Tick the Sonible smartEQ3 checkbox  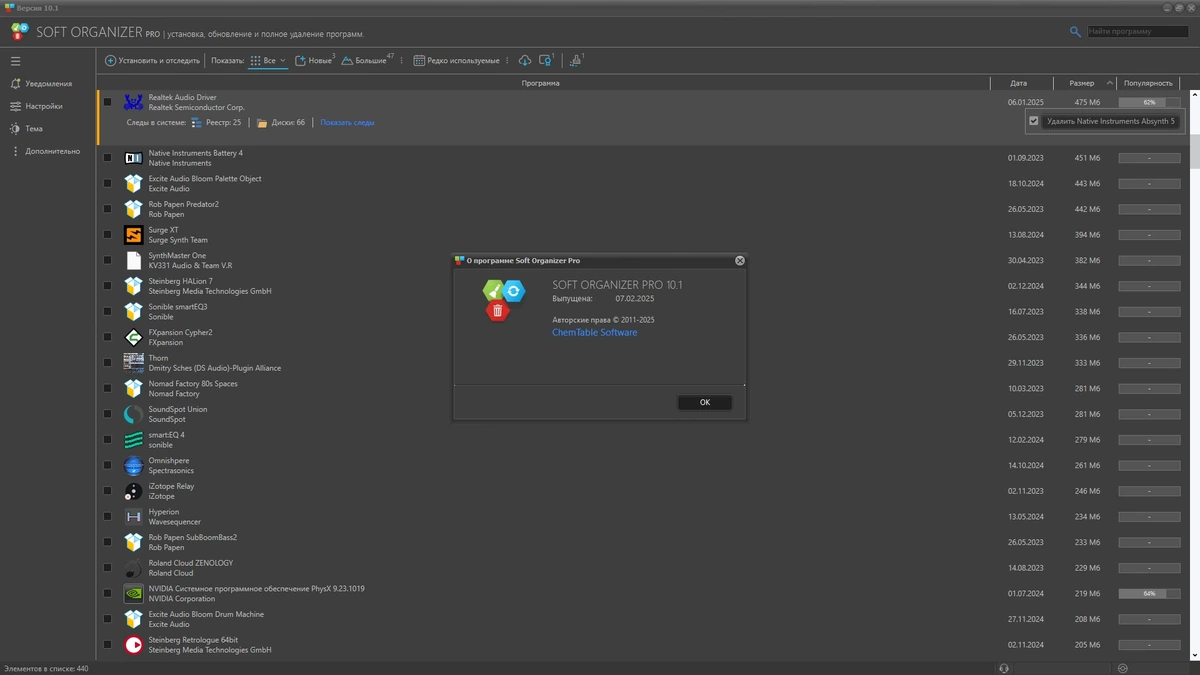coord(108,311)
